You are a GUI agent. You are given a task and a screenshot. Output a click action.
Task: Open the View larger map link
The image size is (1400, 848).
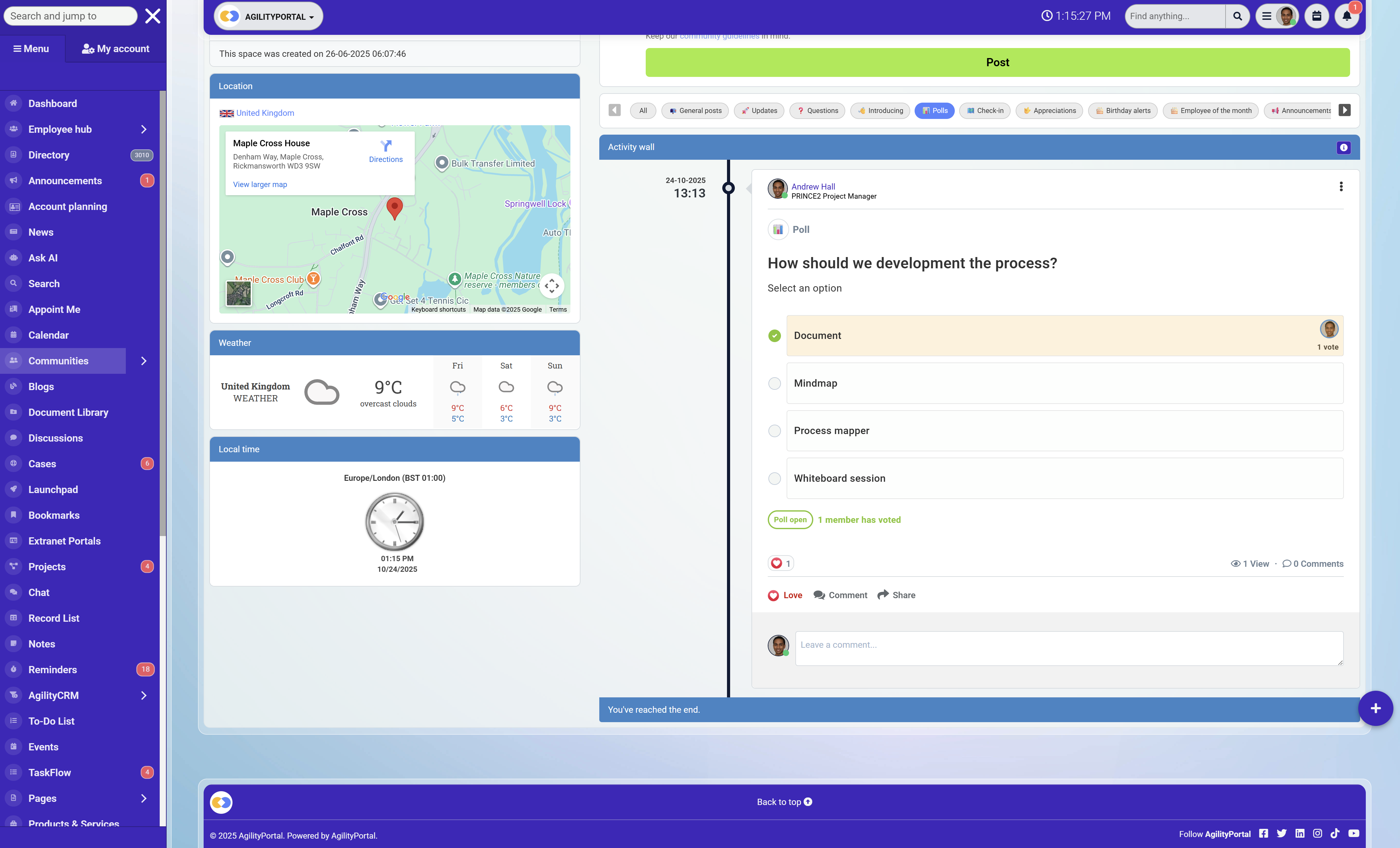click(x=260, y=184)
